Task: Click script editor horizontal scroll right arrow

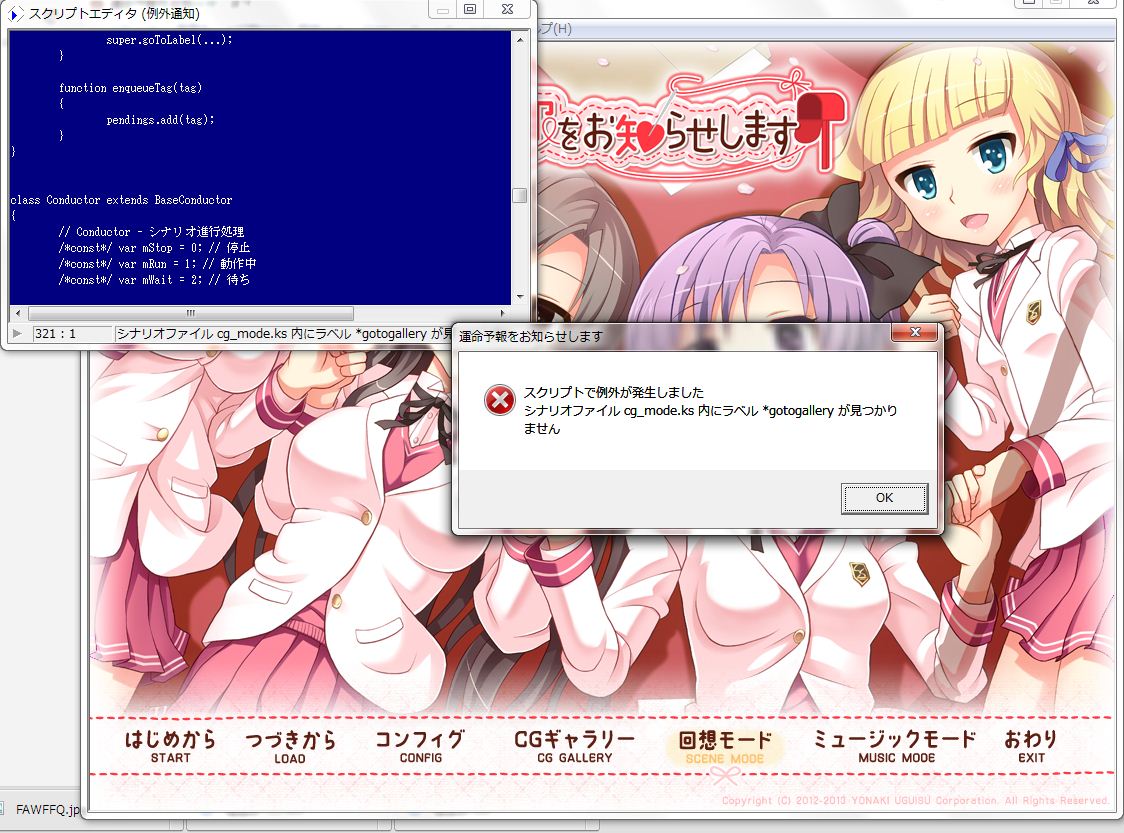Action: pos(503,313)
